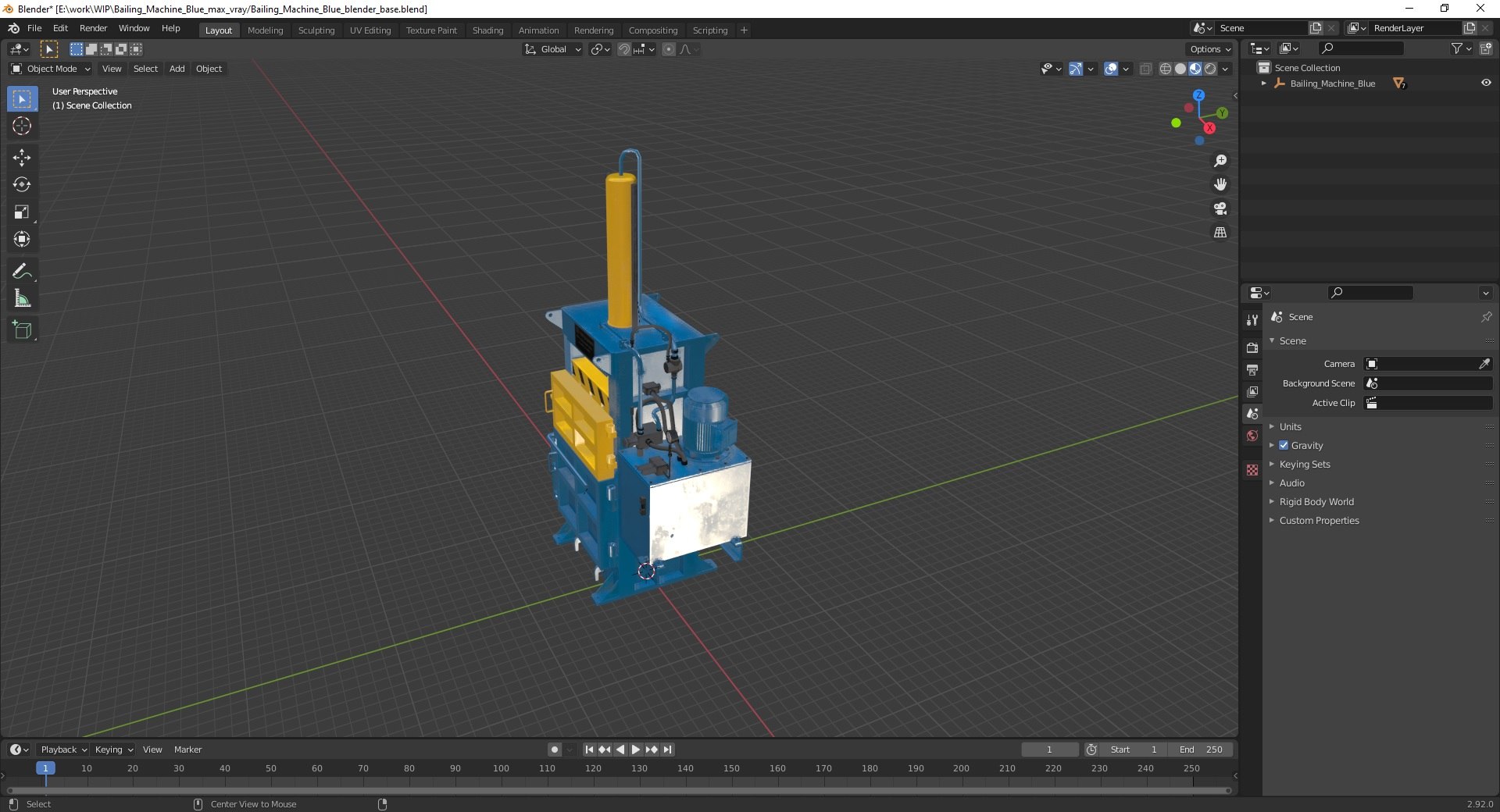
Task: Switch to the Modeling workspace tab
Action: [265, 30]
